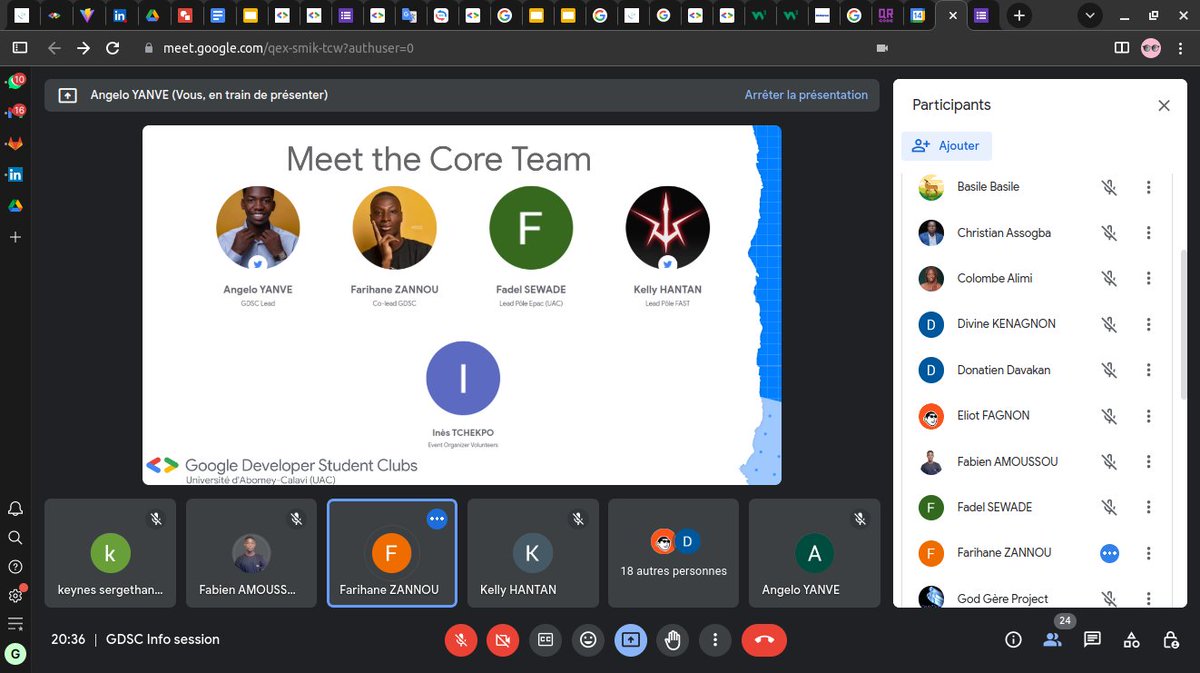Viewport: 1200px width, 673px height.
Task: Open more options for Fadel SEWADE
Action: pyautogui.click(x=1149, y=507)
